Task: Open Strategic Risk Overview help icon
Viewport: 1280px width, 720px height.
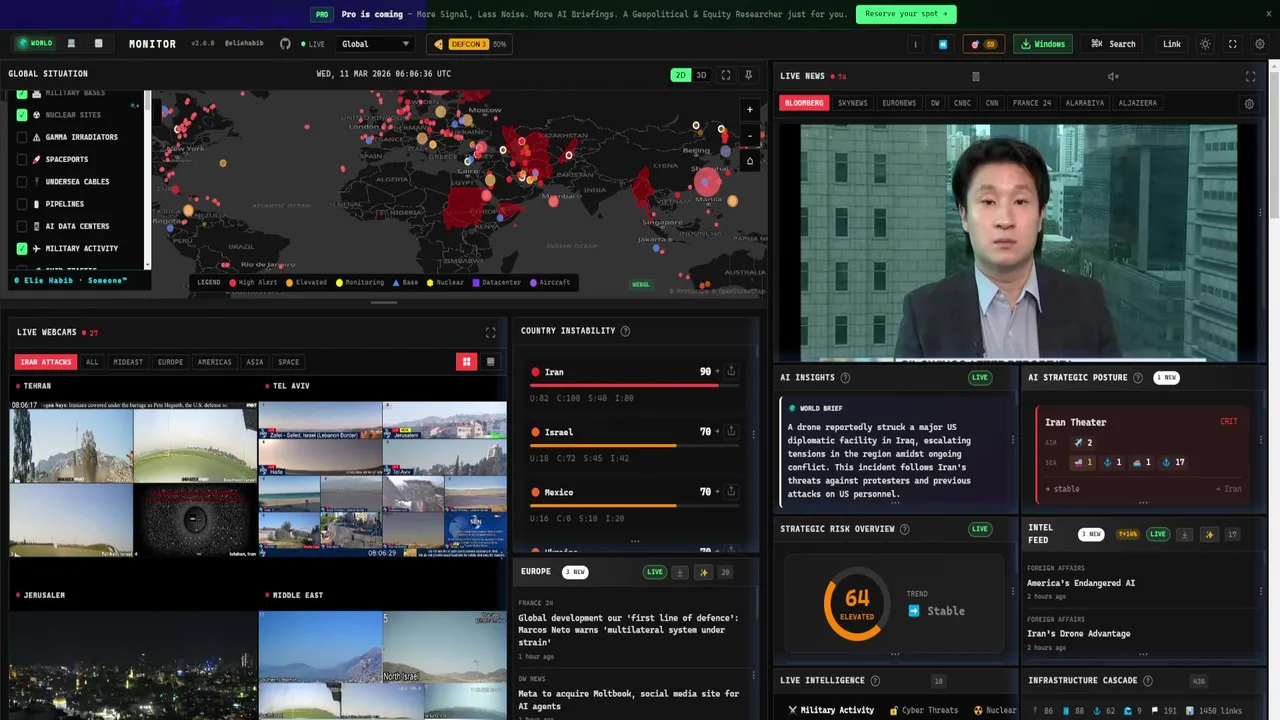Action: click(904, 529)
